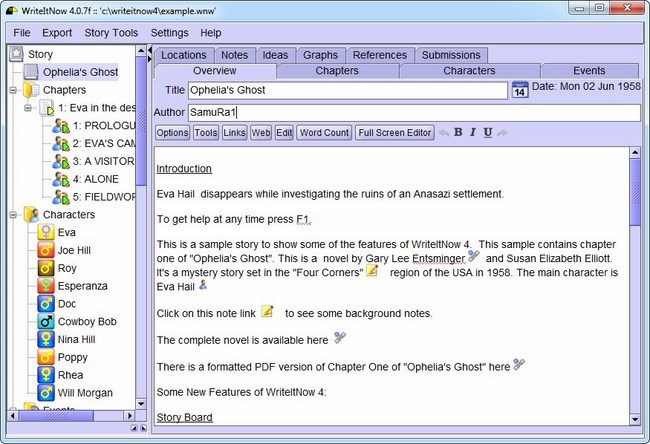Viewport: 650px width, 444px height.
Task: Open the Export menu
Action: pyautogui.click(x=57, y=33)
